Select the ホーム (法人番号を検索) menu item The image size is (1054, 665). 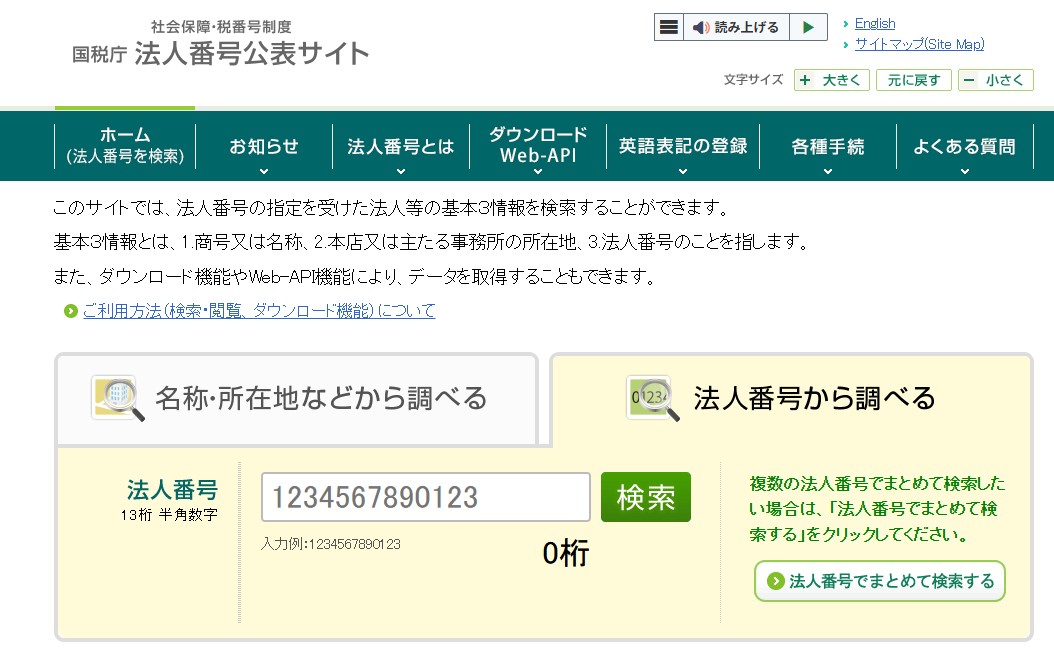point(125,146)
